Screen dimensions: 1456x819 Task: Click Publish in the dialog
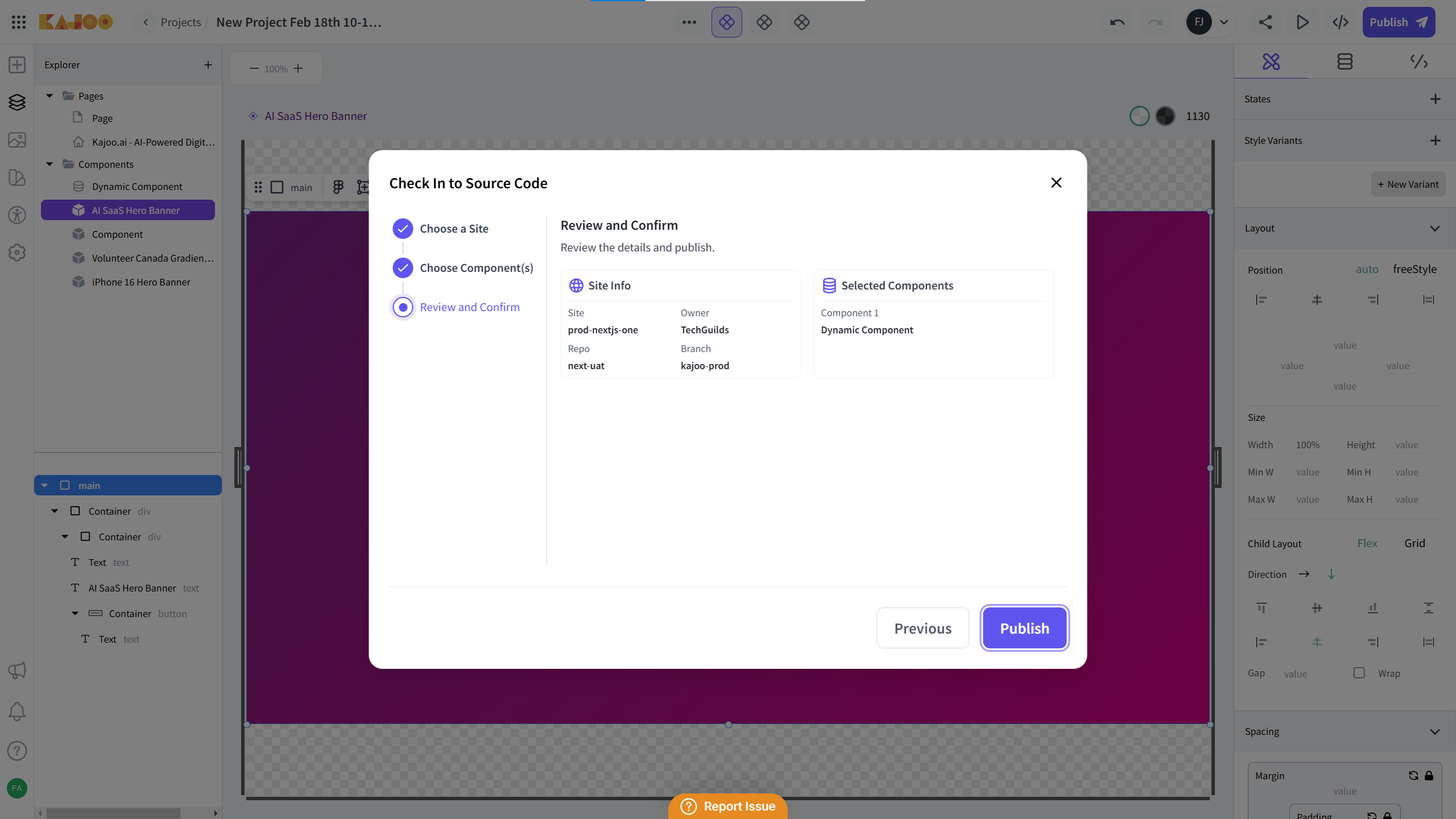point(1024,628)
